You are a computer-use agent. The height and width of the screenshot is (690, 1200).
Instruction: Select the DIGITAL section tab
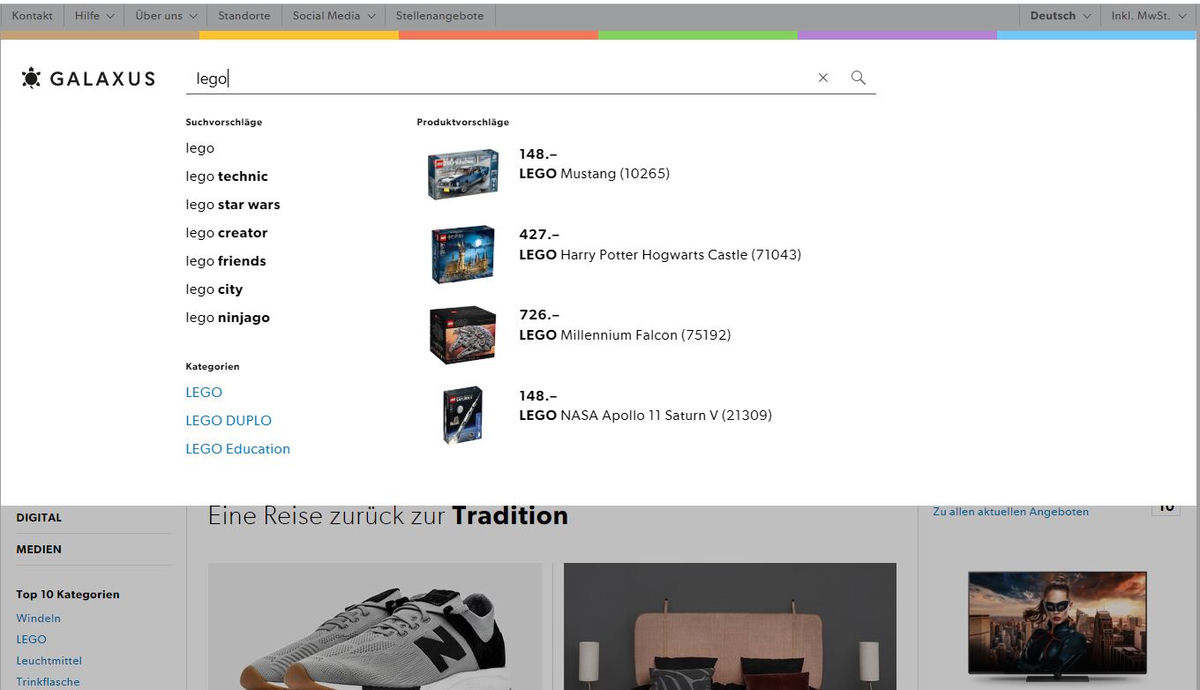coord(40,517)
